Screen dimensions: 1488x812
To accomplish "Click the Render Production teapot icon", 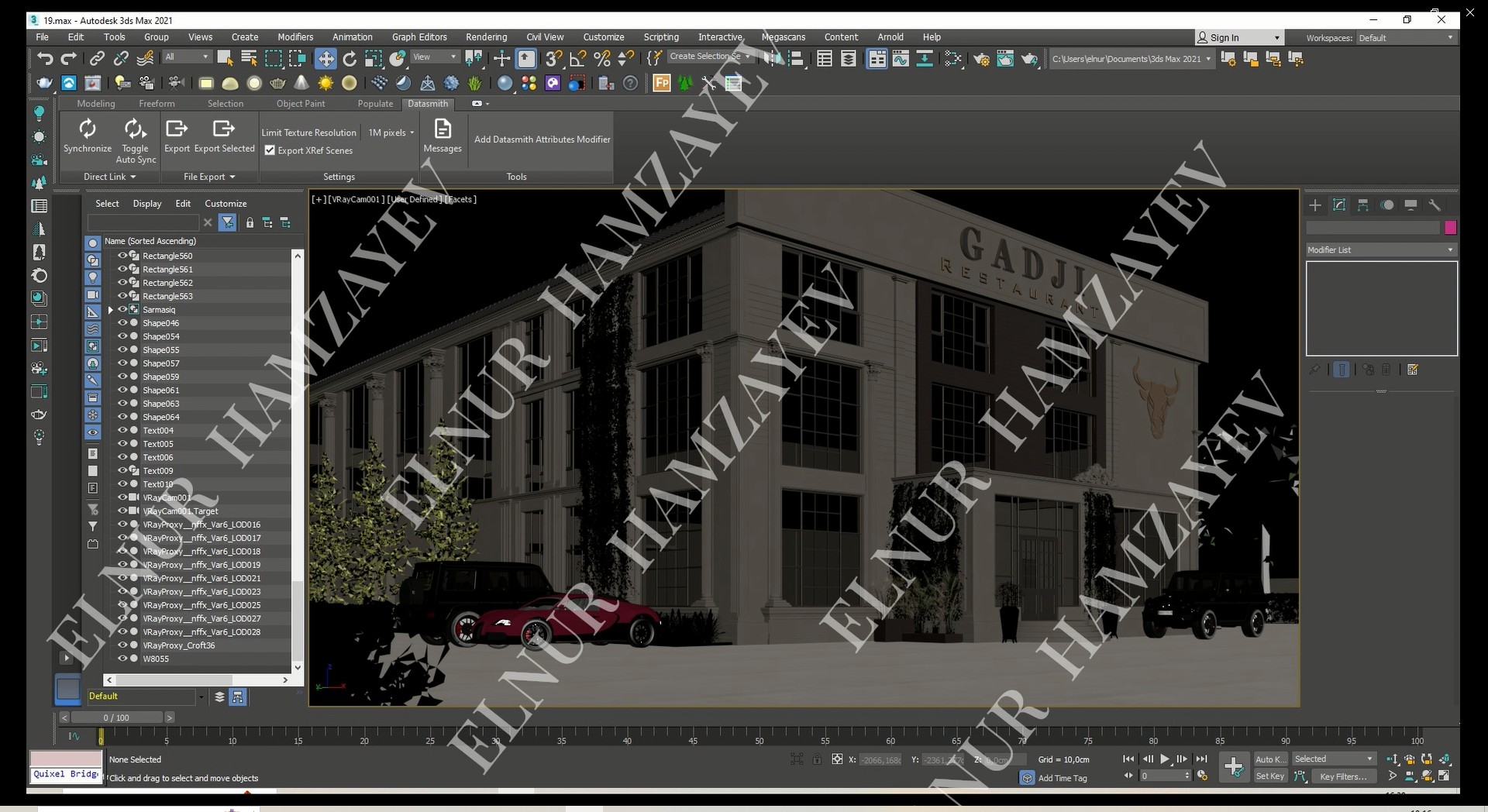I will click(x=1029, y=58).
